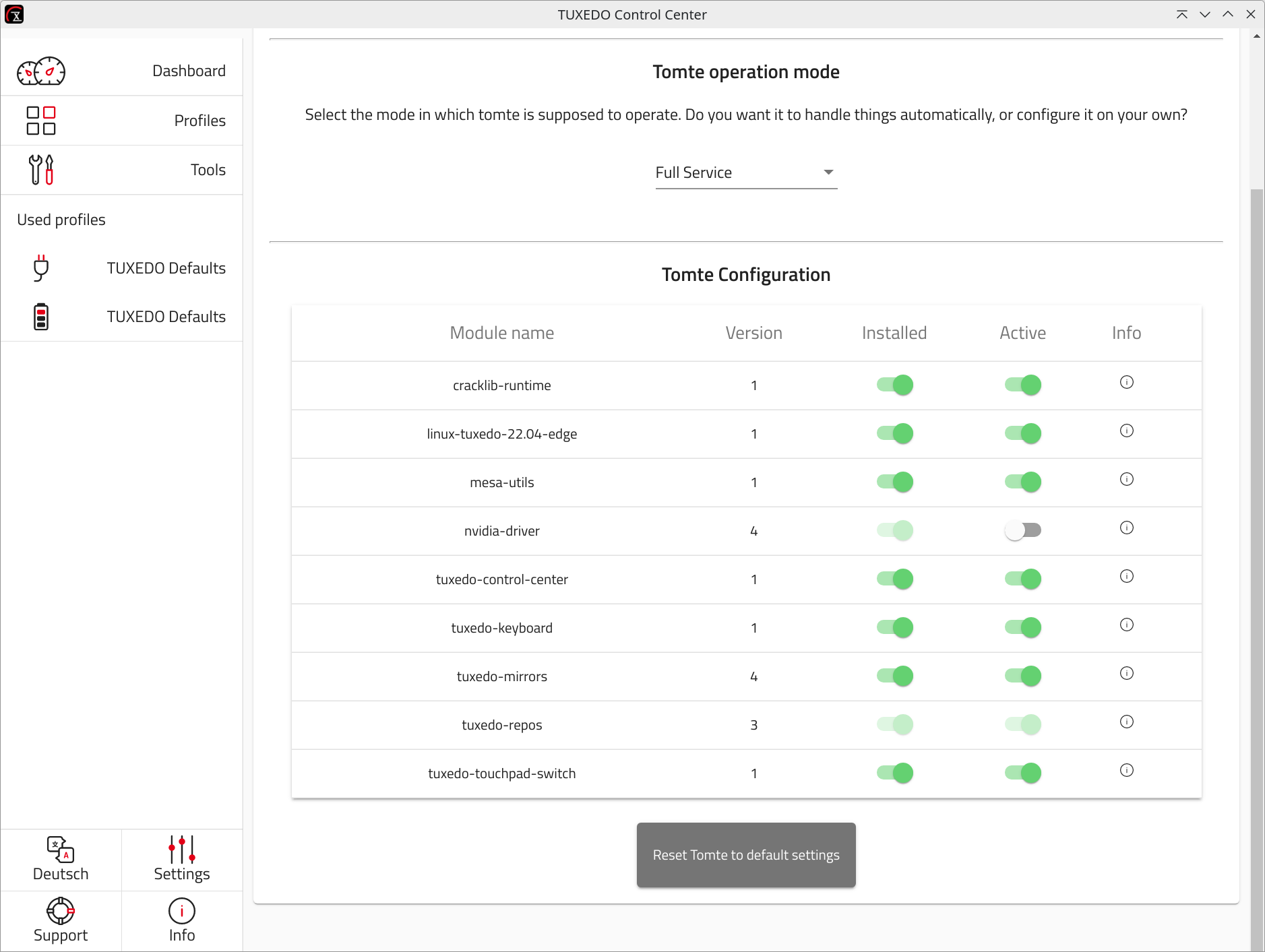Show info for linux-tuxedo-22.04-edge module
The width and height of the screenshot is (1265, 952).
[1127, 431]
